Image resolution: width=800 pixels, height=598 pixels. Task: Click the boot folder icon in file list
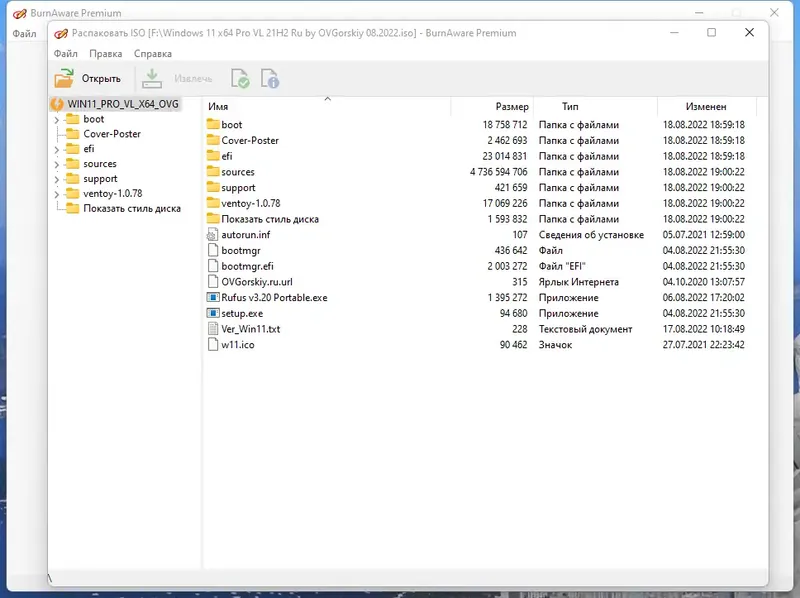pos(213,124)
